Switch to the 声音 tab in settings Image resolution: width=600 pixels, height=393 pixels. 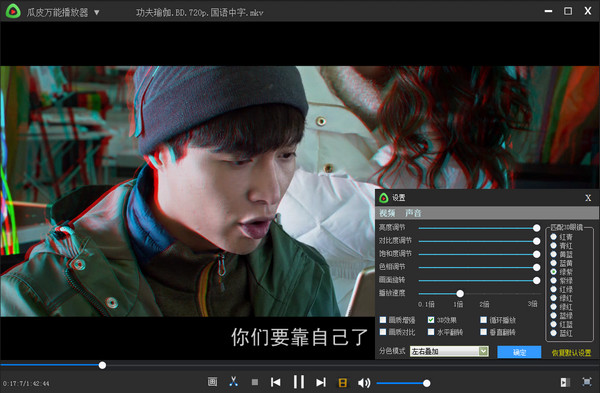point(413,213)
